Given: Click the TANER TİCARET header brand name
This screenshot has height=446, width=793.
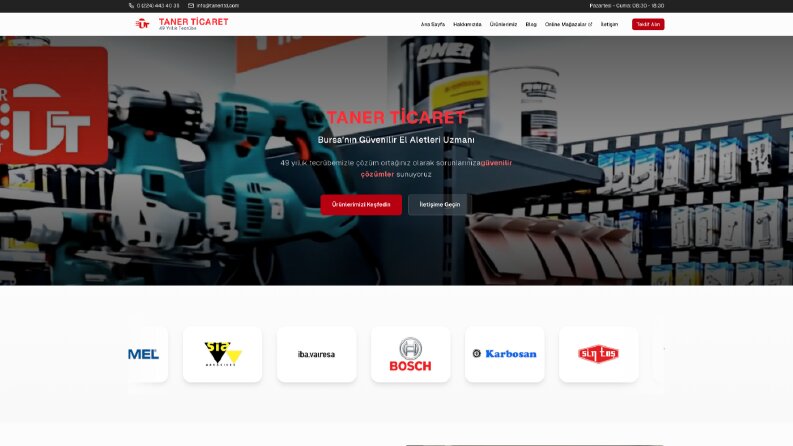Looking at the screenshot, I should [194, 22].
